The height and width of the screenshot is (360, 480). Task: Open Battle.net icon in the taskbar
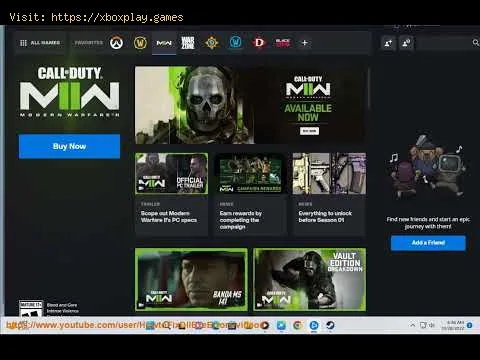pos(314,325)
